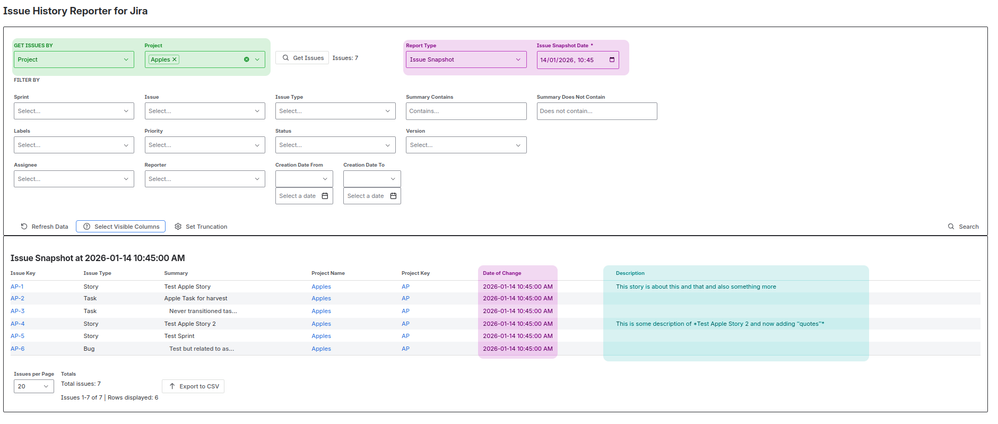Clear the Project field selection

point(246,60)
